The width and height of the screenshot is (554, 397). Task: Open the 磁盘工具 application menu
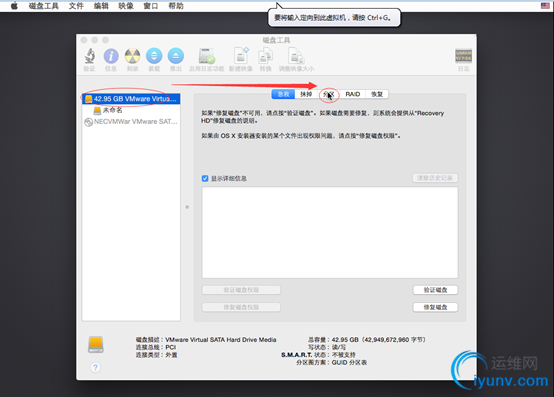pyautogui.click(x=43, y=6)
